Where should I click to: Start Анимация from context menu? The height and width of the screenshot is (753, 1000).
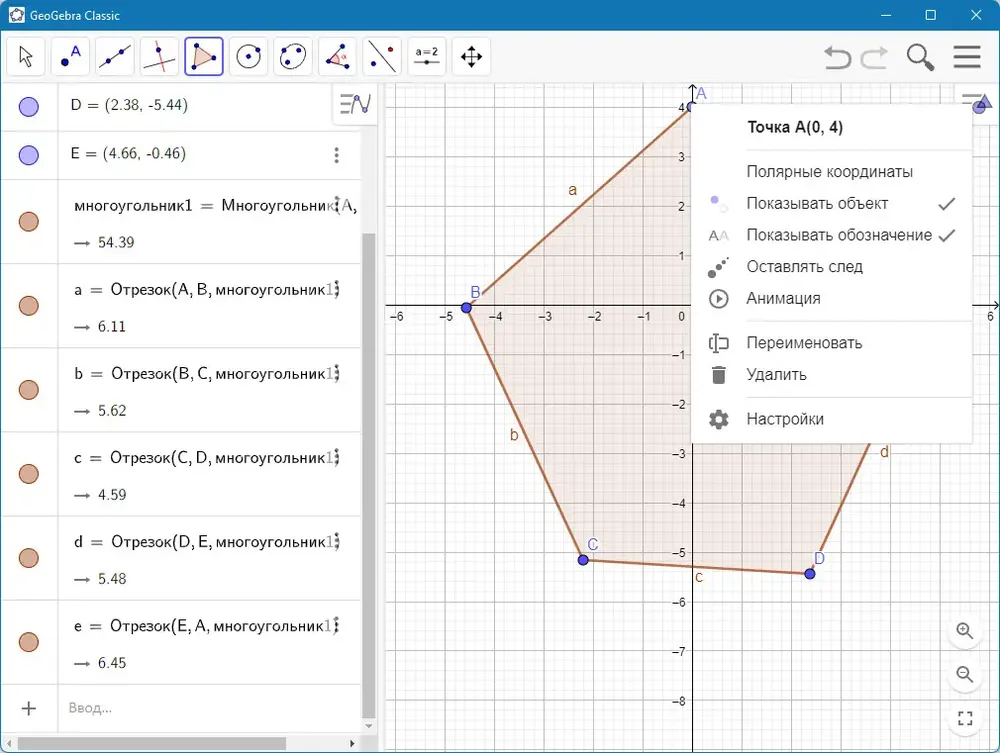(831, 298)
